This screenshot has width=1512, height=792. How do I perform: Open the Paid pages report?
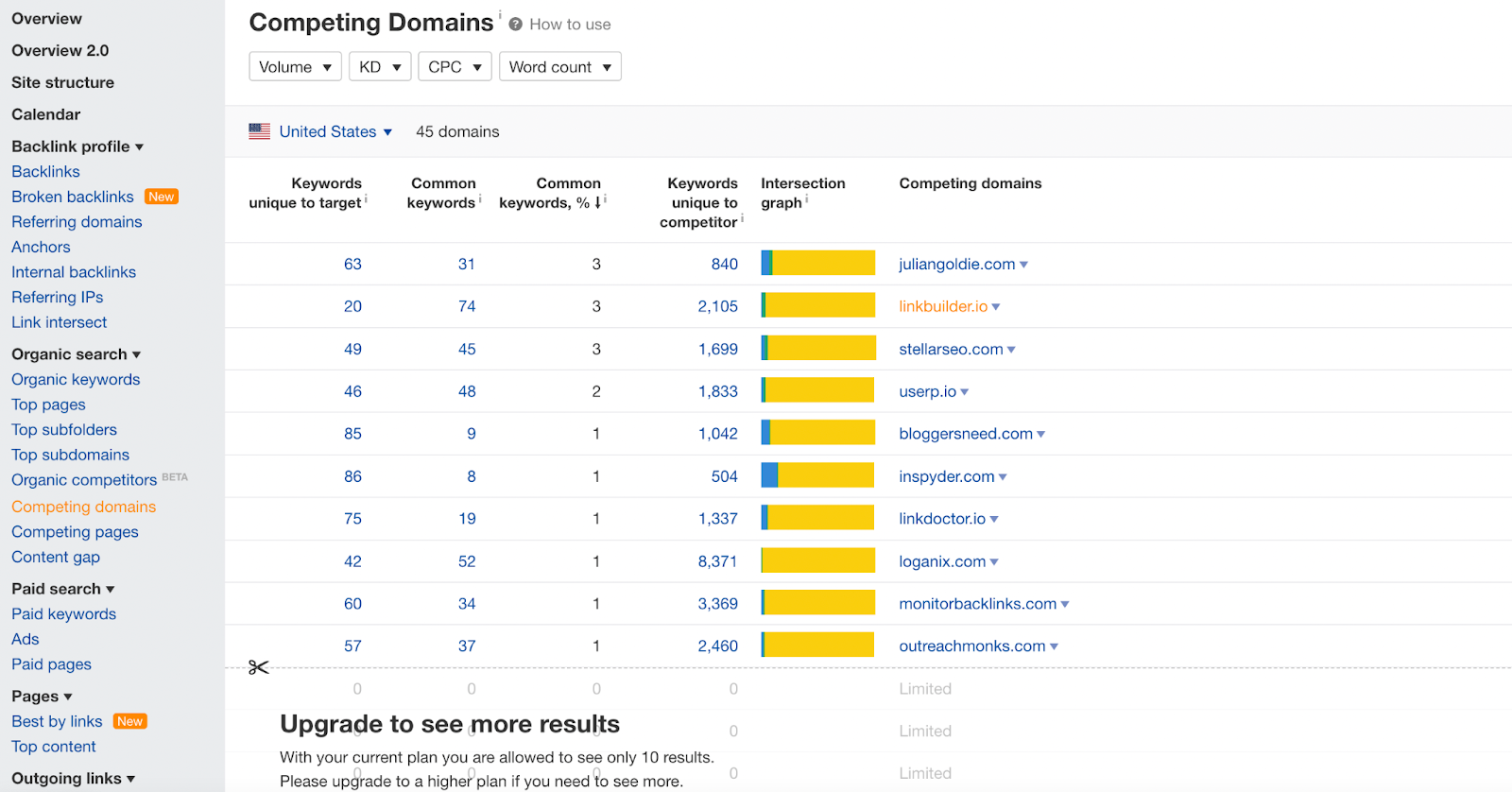point(52,664)
